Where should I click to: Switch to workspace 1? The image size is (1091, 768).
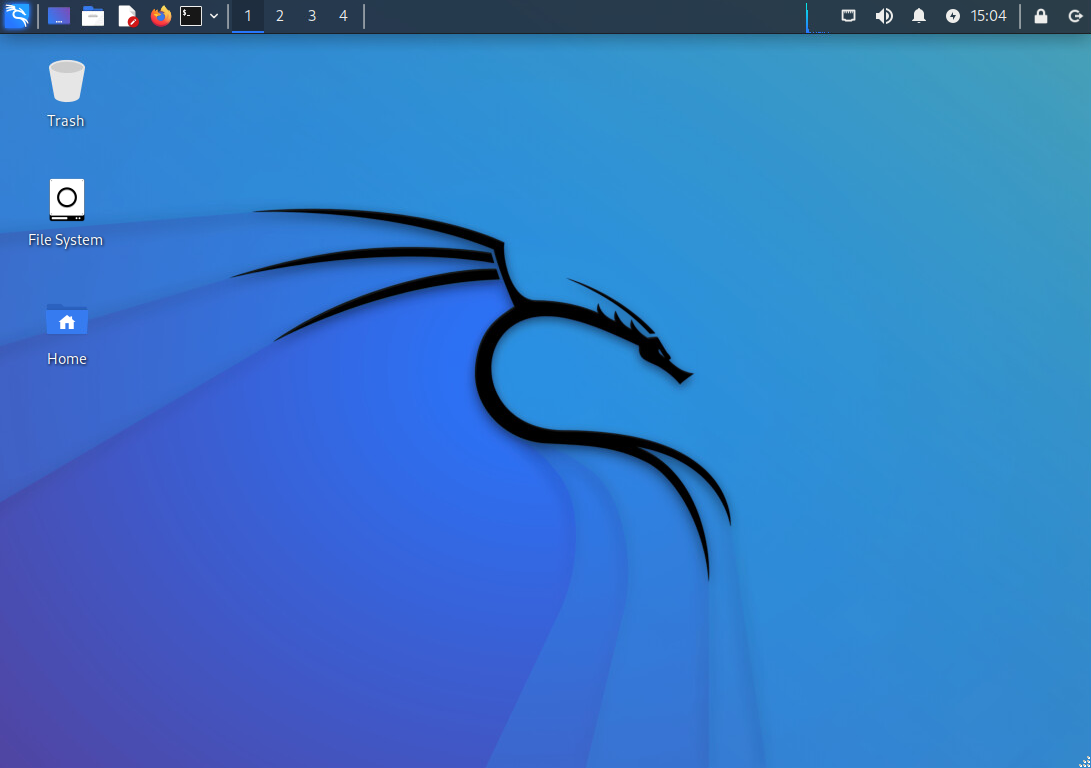(x=248, y=16)
